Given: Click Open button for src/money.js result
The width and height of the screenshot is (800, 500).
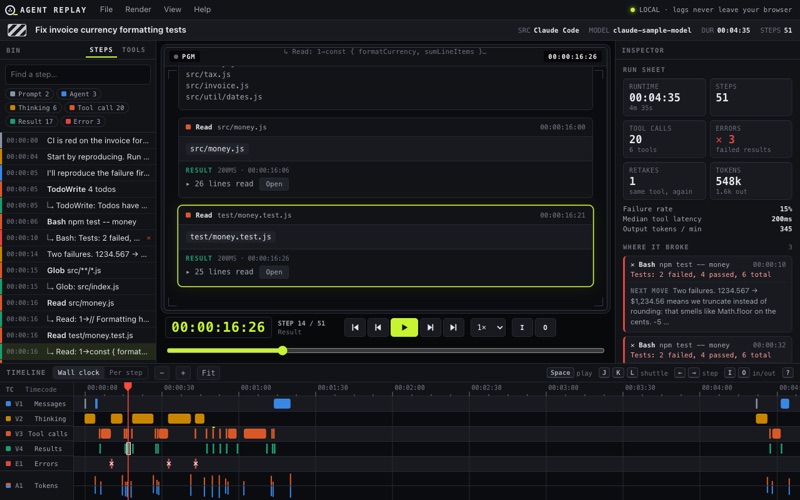Looking at the screenshot, I should point(274,184).
